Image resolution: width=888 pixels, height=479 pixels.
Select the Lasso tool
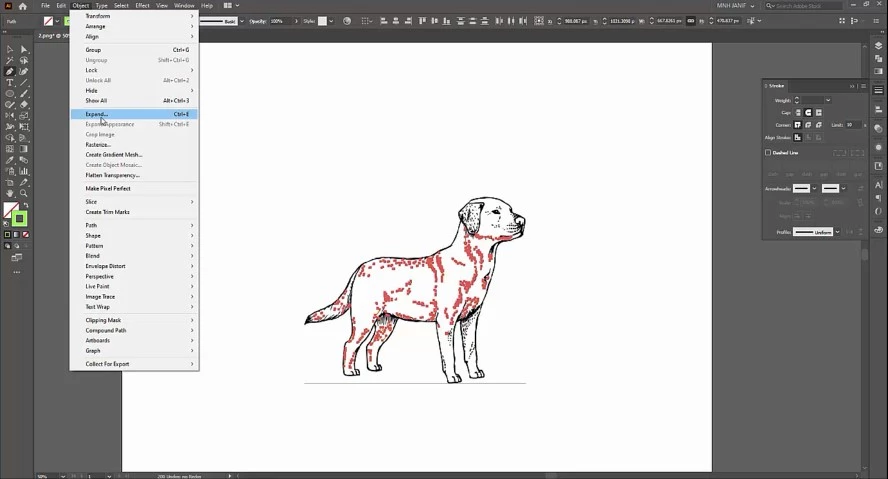[x=24, y=61]
